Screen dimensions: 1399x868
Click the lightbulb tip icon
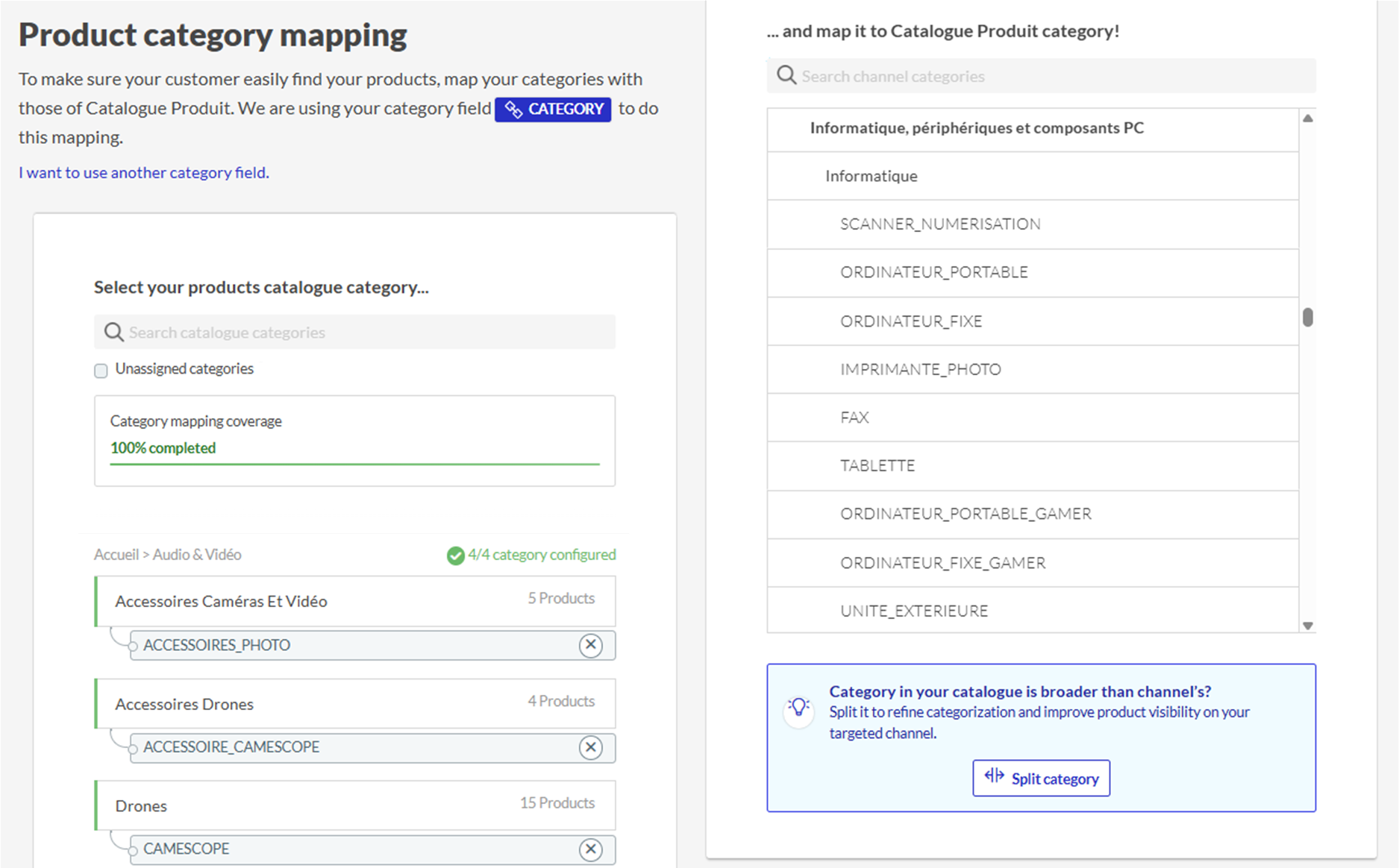[798, 707]
